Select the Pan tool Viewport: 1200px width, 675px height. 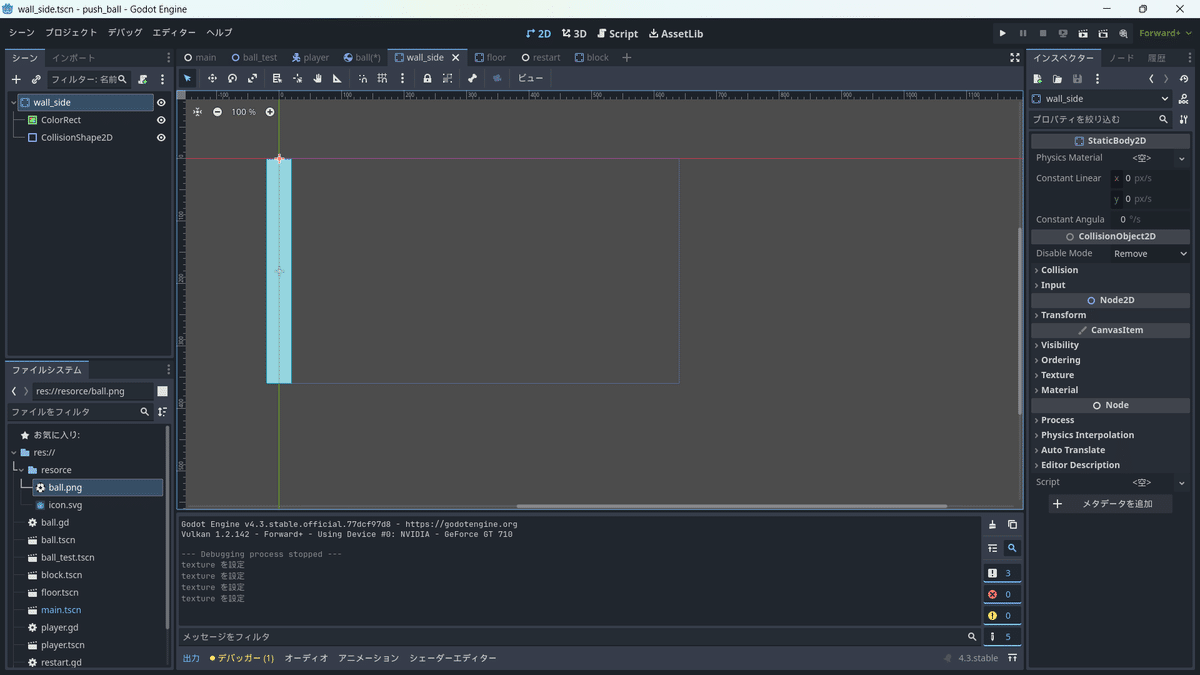click(x=317, y=78)
